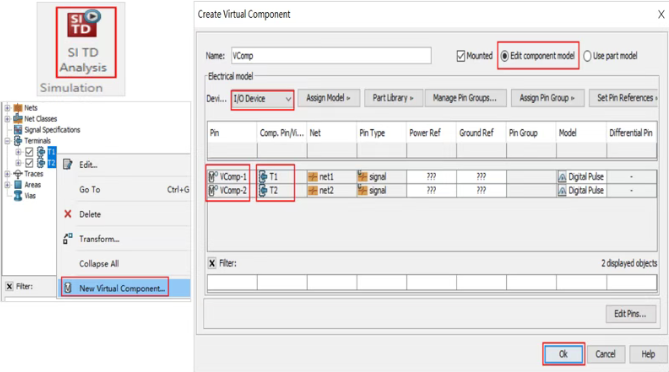Click the Power Ref ??? cell for VComp-1

pos(431,177)
